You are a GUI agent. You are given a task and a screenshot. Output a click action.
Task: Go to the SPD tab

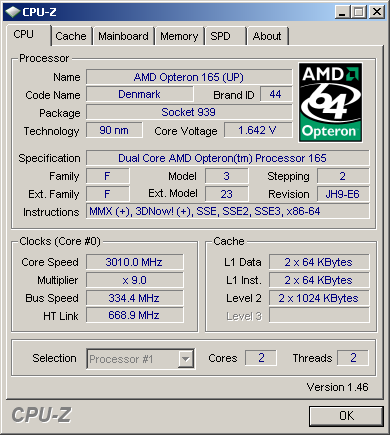[x=225, y=36]
